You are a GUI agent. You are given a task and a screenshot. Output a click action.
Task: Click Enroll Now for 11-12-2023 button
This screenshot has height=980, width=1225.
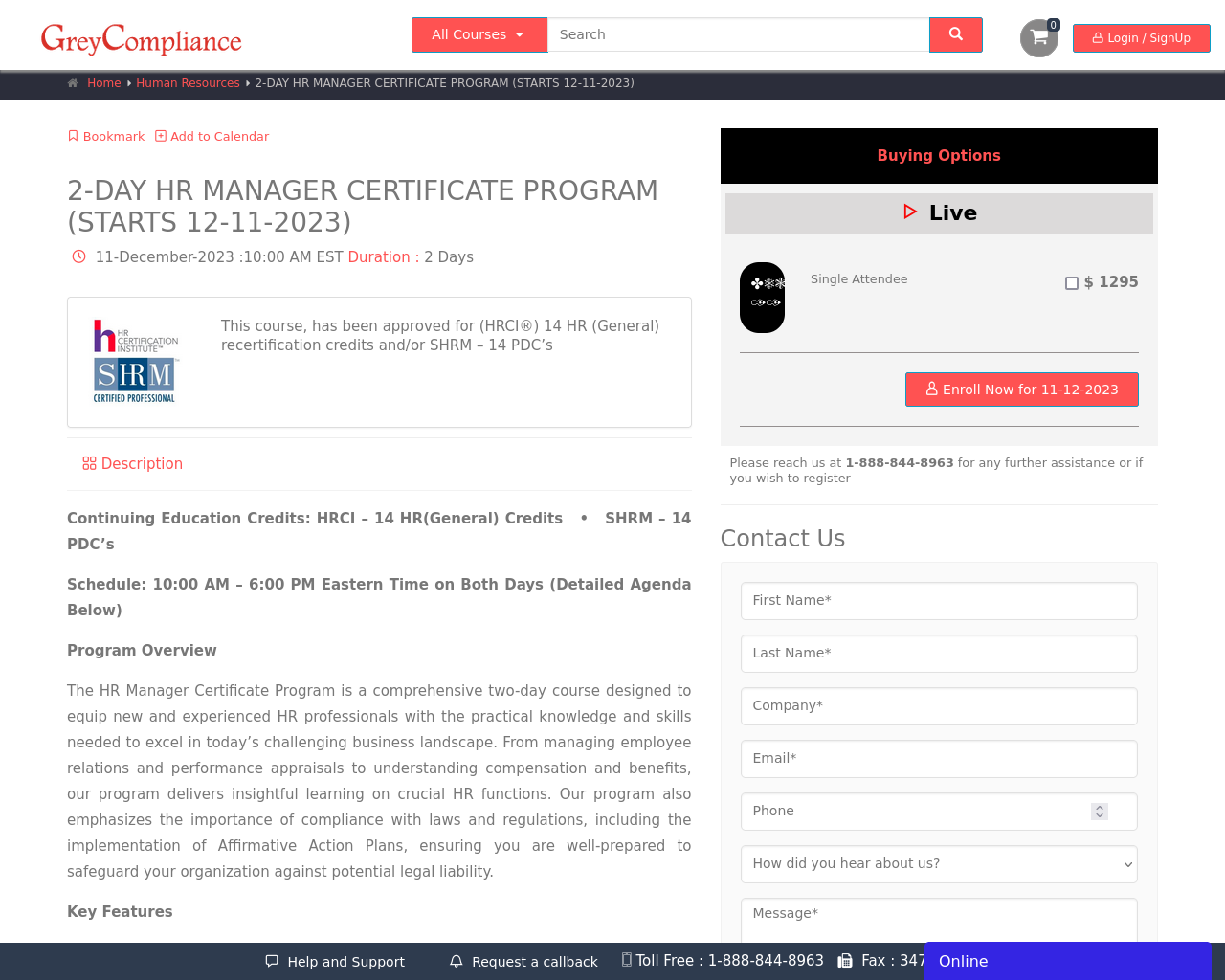click(x=1022, y=390)
